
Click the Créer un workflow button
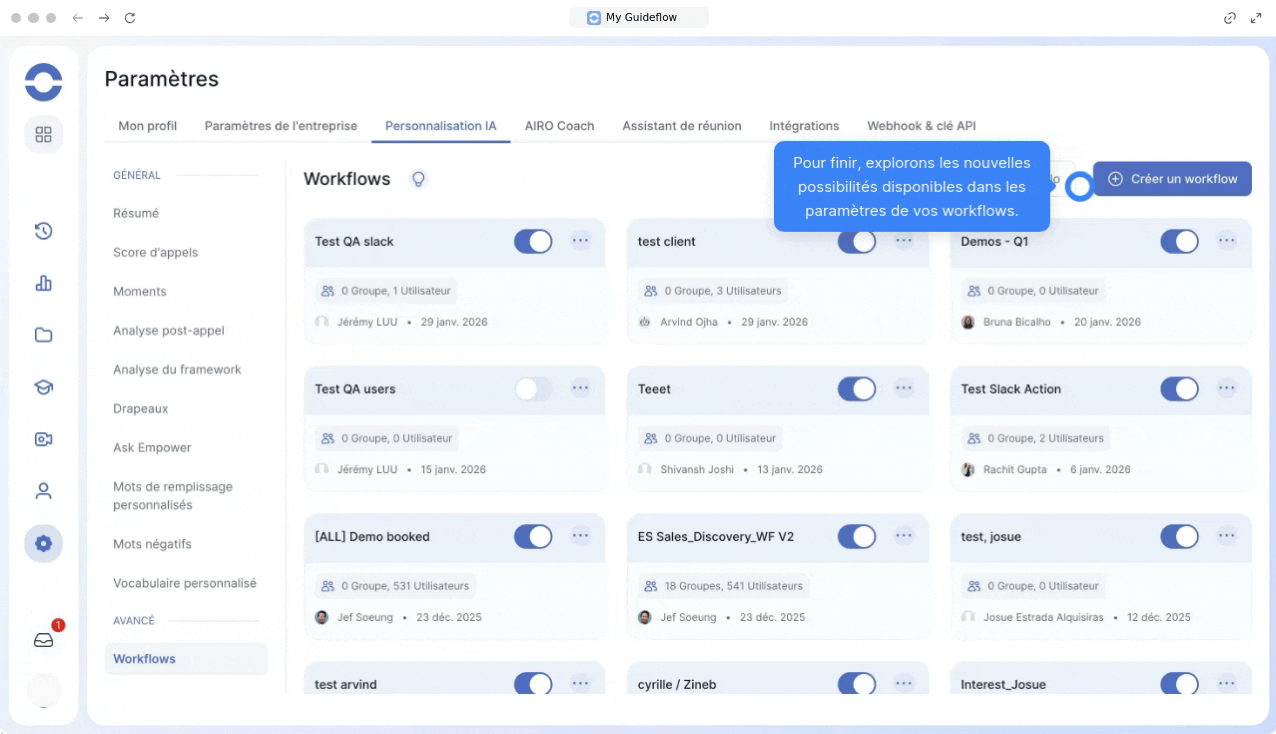[1172, 179]
